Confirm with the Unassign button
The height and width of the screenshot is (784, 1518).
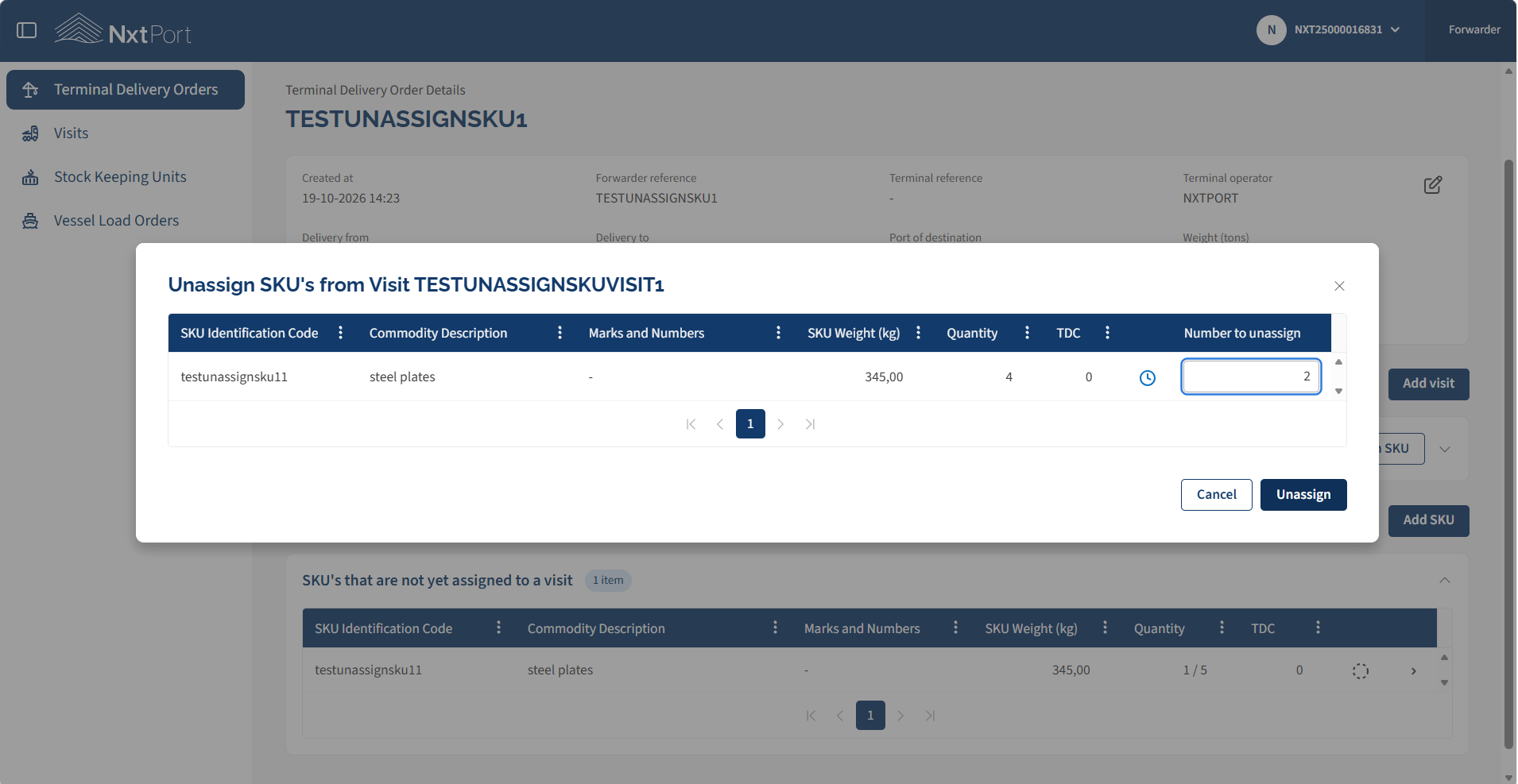coord(1303,495)
